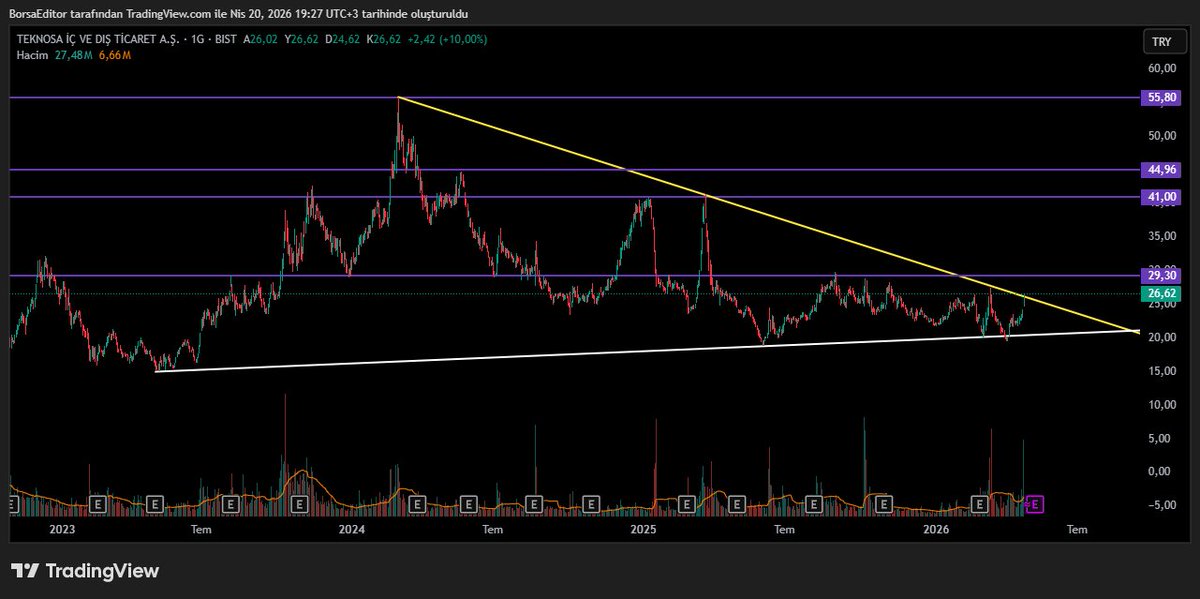This screenshot has height=599, width=1200.
Task: Click the -5,00 price axis label
Action: point(1162,505)
